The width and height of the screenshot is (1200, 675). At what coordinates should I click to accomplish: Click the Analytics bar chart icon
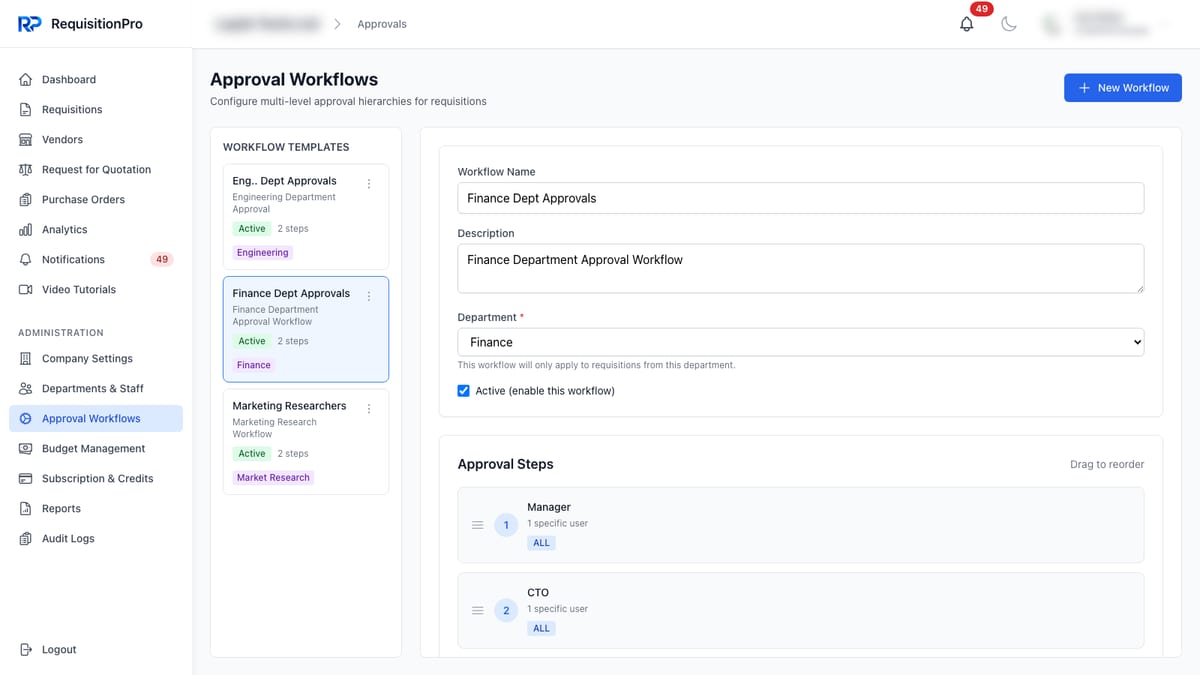pos(26,229)
